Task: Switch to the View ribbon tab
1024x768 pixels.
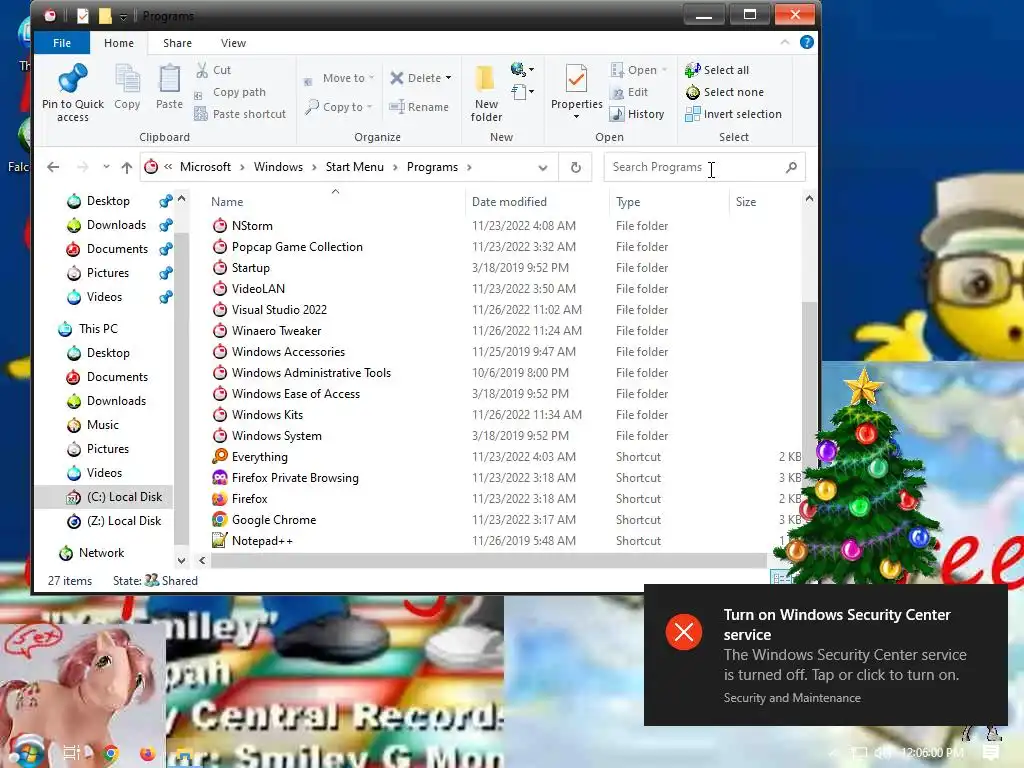Action: click(233, 42)
